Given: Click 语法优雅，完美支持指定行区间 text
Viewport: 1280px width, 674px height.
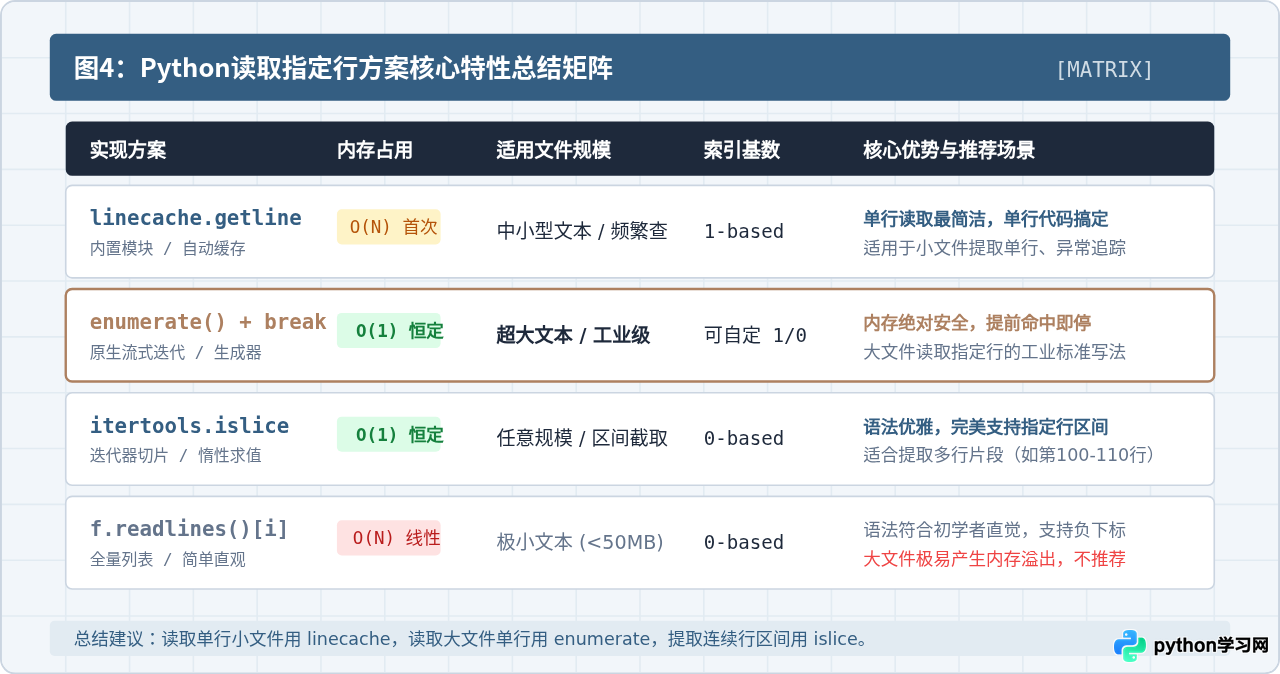Looking at the screenshot, I should point(985,427).
